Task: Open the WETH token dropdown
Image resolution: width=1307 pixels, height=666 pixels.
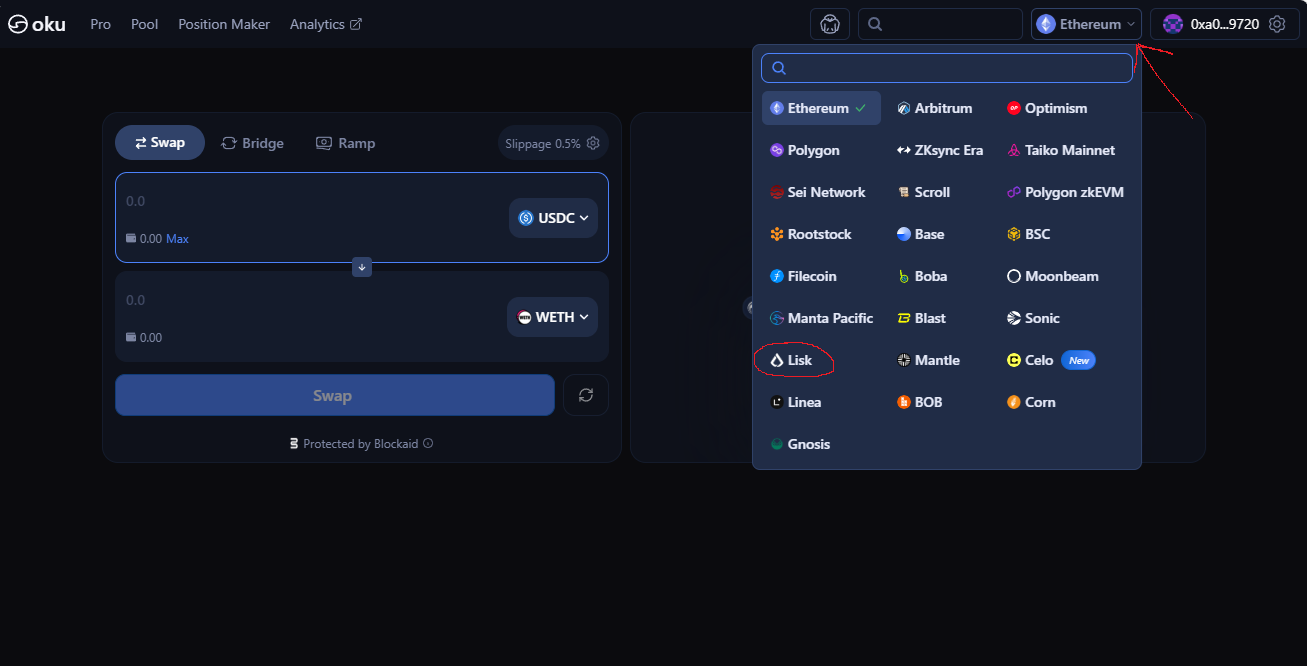Action: (552, 317)
